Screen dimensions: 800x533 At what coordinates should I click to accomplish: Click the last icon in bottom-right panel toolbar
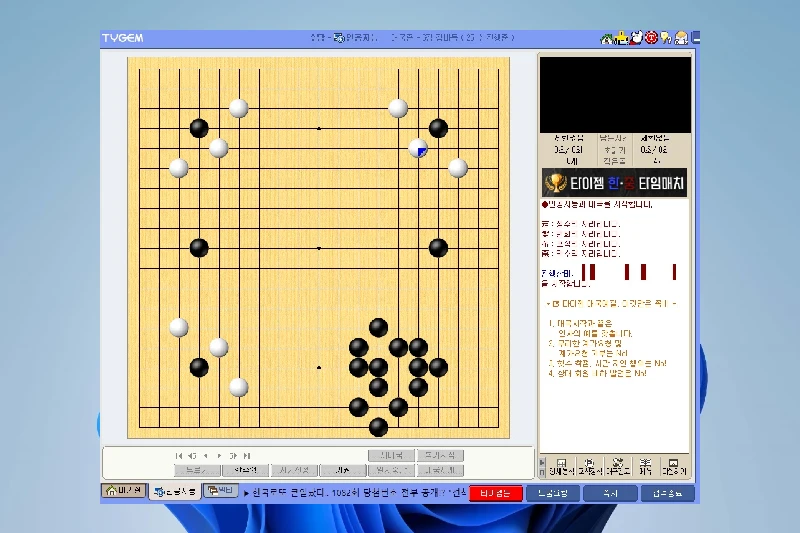[675, 466]
